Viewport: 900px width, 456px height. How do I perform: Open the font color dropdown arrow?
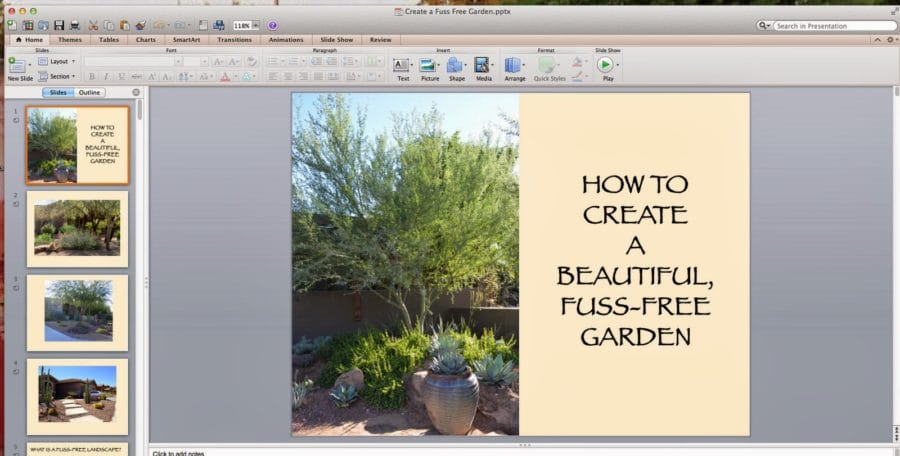pyautogui.click(x=235, y=76)
